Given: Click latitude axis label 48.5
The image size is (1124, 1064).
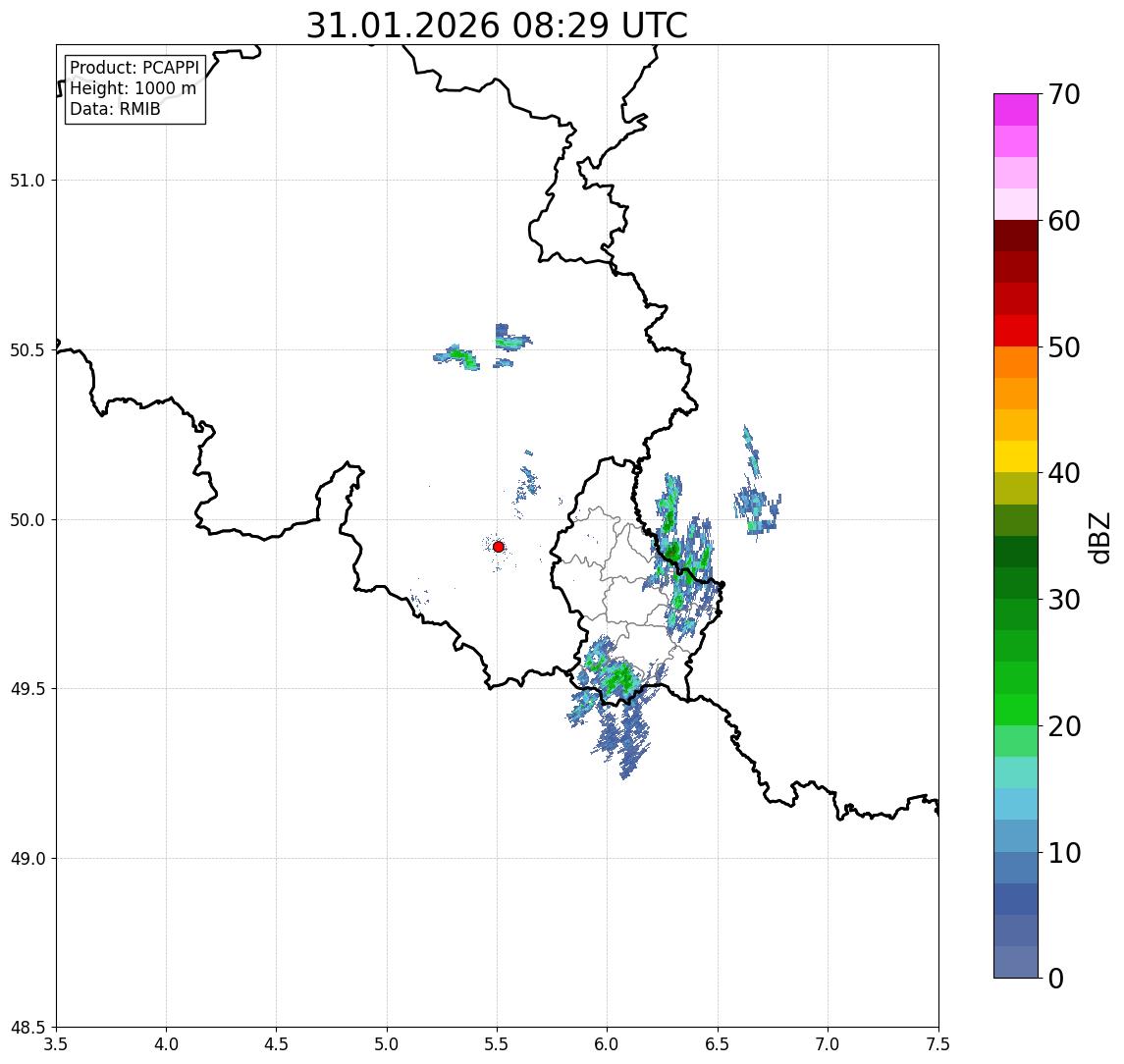Looking at the screenshot, I should [x=27, y=1028].
